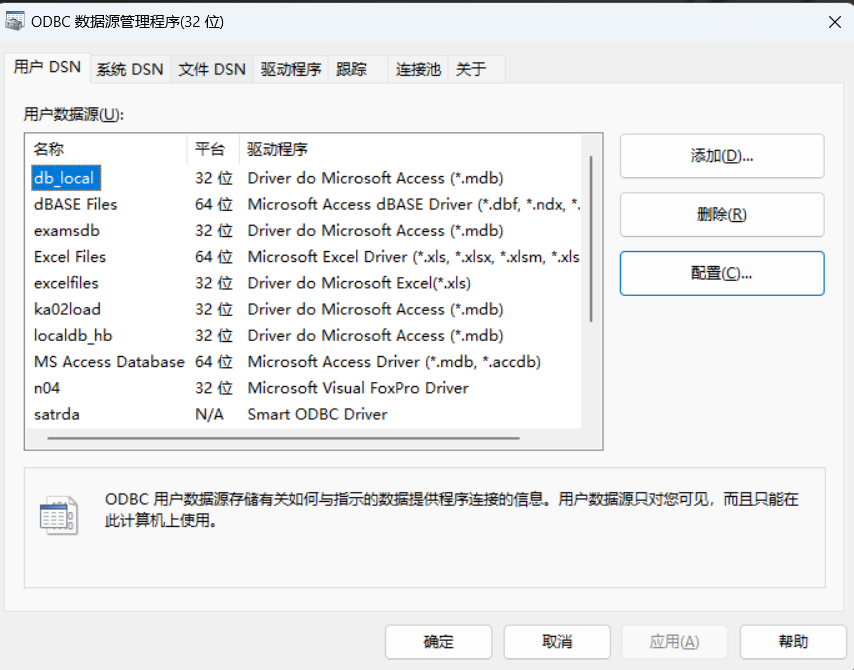The height and width of the screenshot is (670, 854).
Task: Switch to the 系统 DSN tab
Action: click(130, 69)
